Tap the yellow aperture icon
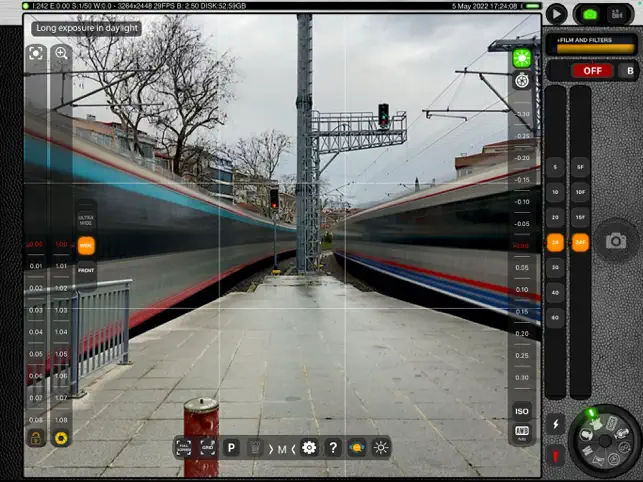 pyautogui.click(x=61, y=439)
